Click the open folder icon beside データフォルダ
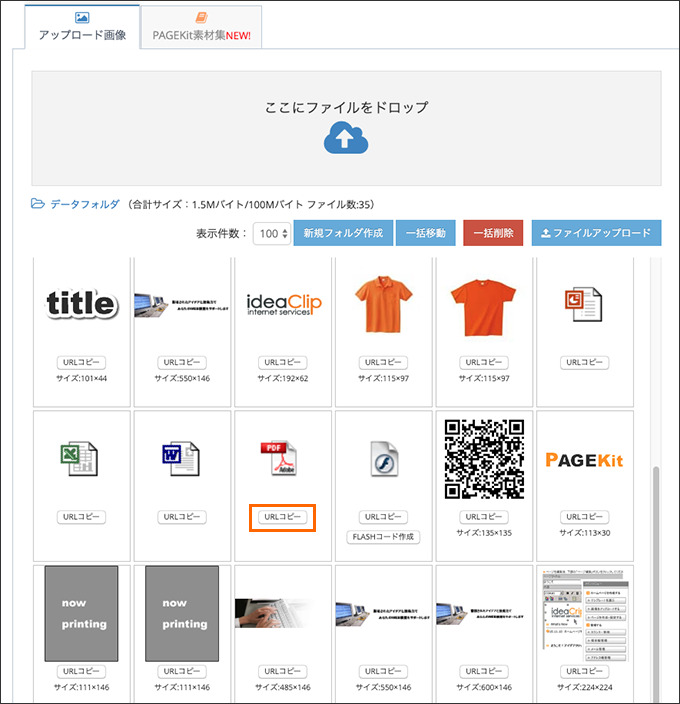 pos(38,204)
